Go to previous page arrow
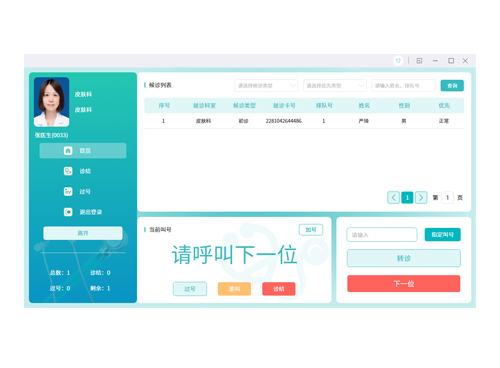 pos(393,198)
